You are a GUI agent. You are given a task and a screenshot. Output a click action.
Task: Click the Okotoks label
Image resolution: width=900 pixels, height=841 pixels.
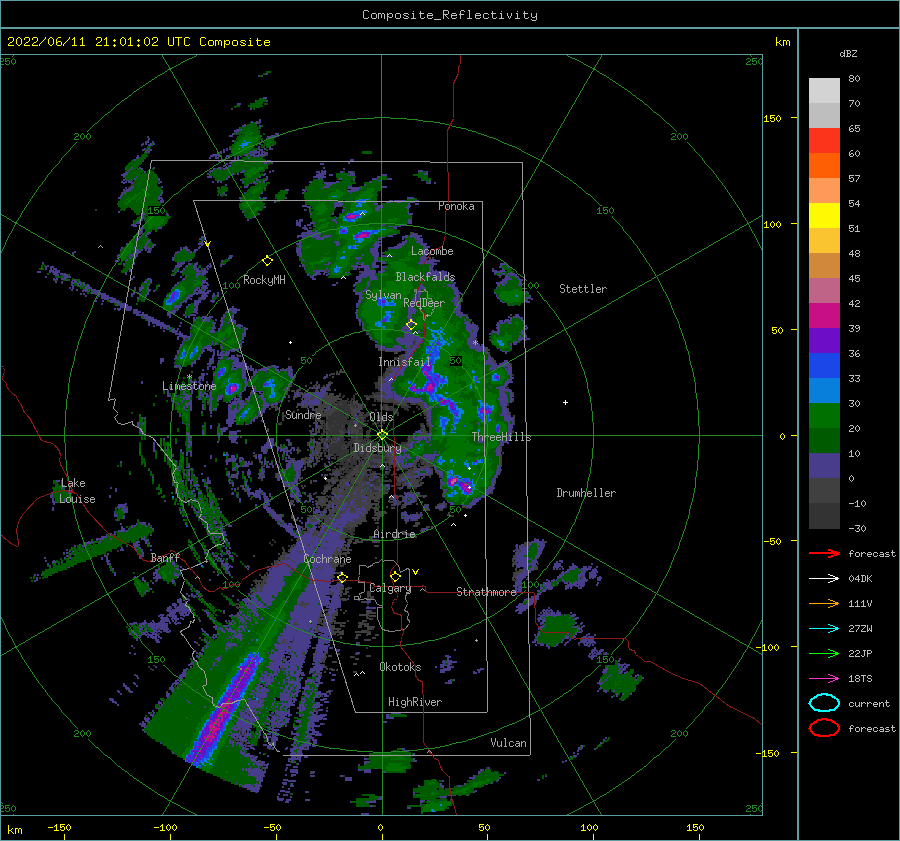click(400, 667)
